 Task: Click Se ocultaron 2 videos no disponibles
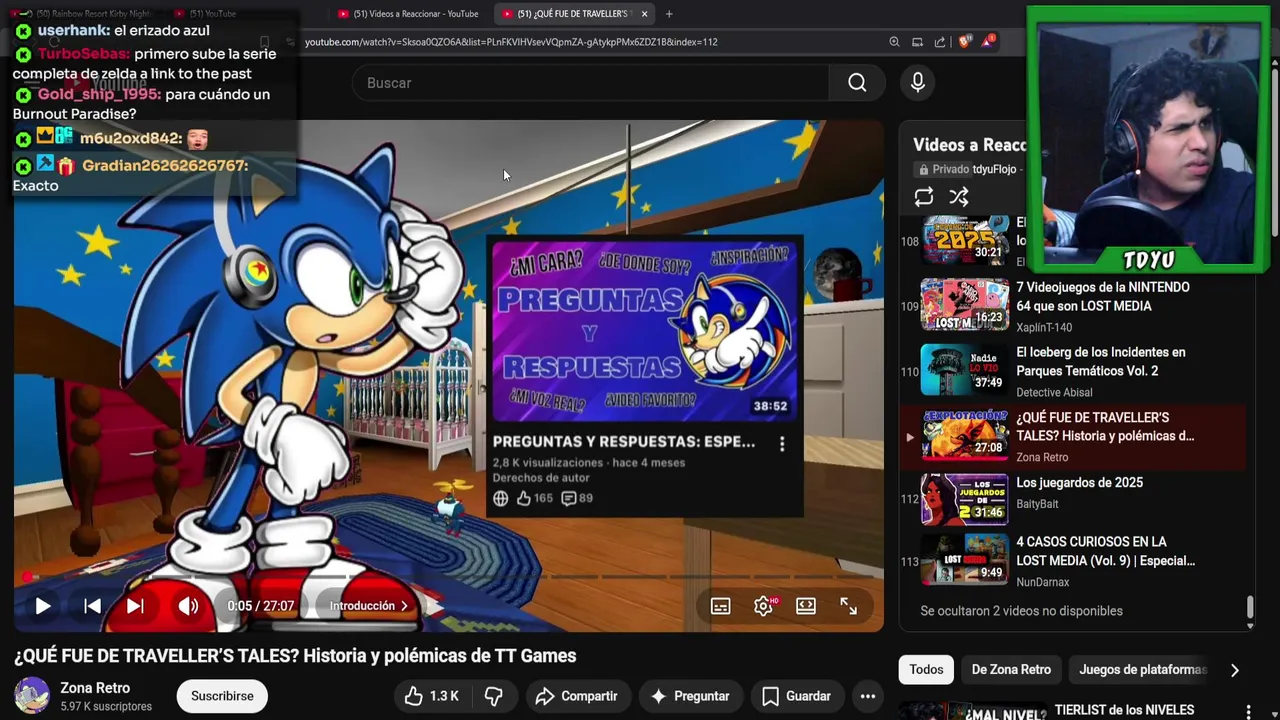tap(1021, 611)
